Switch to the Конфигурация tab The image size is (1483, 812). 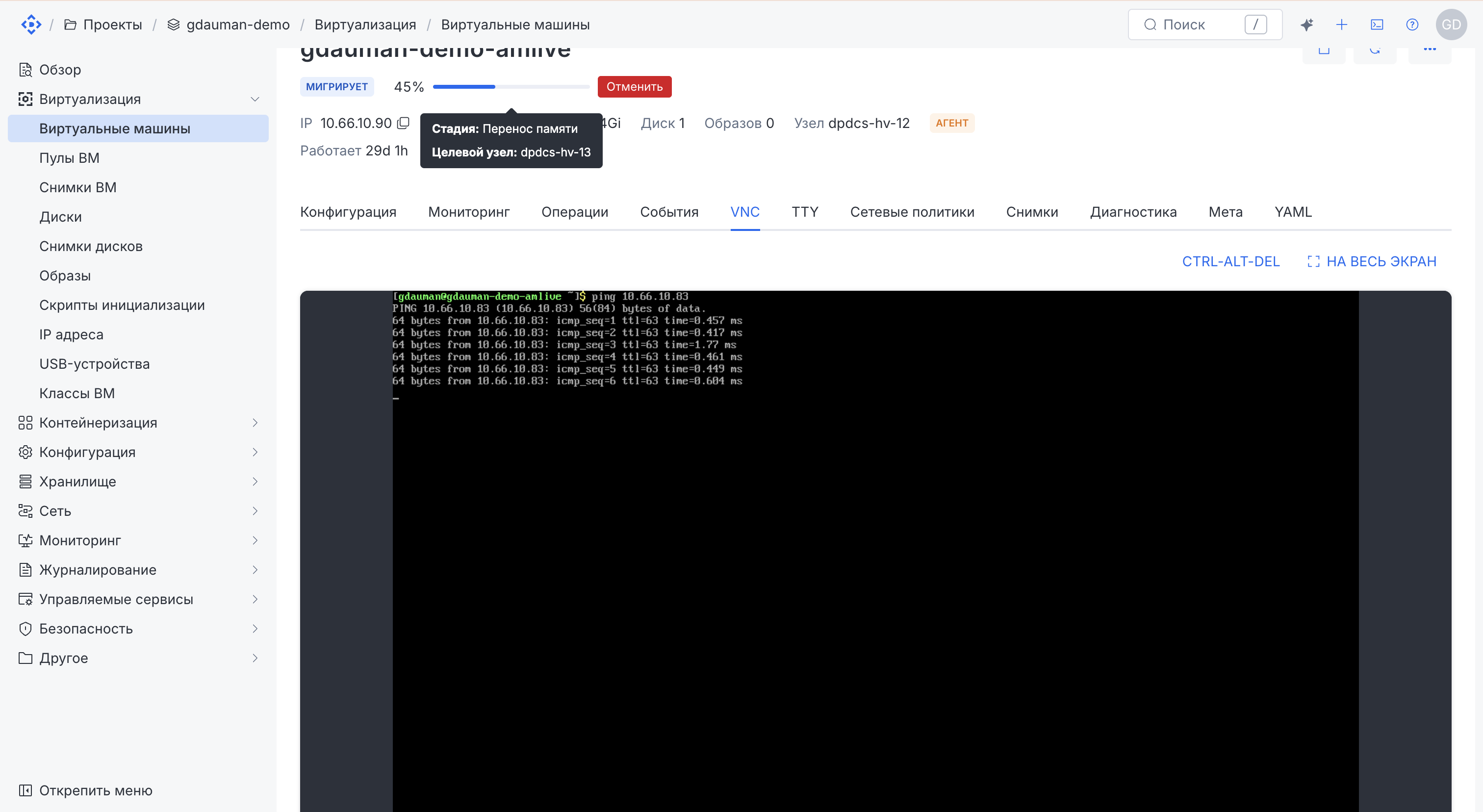(348, 212)
